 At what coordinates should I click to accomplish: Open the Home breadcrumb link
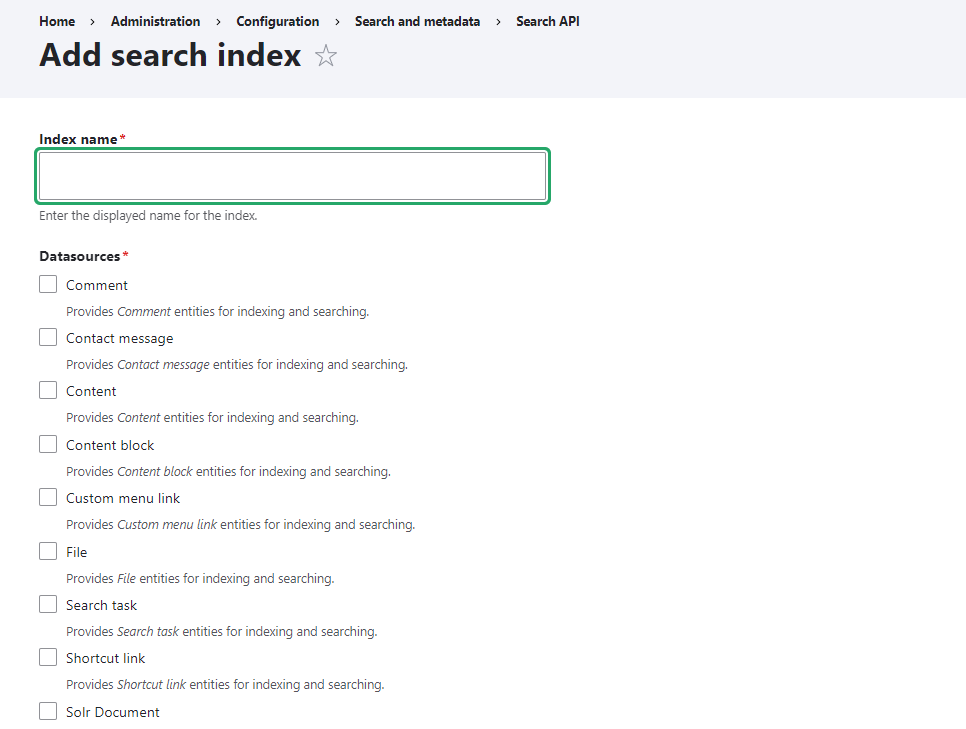[56, 21]
